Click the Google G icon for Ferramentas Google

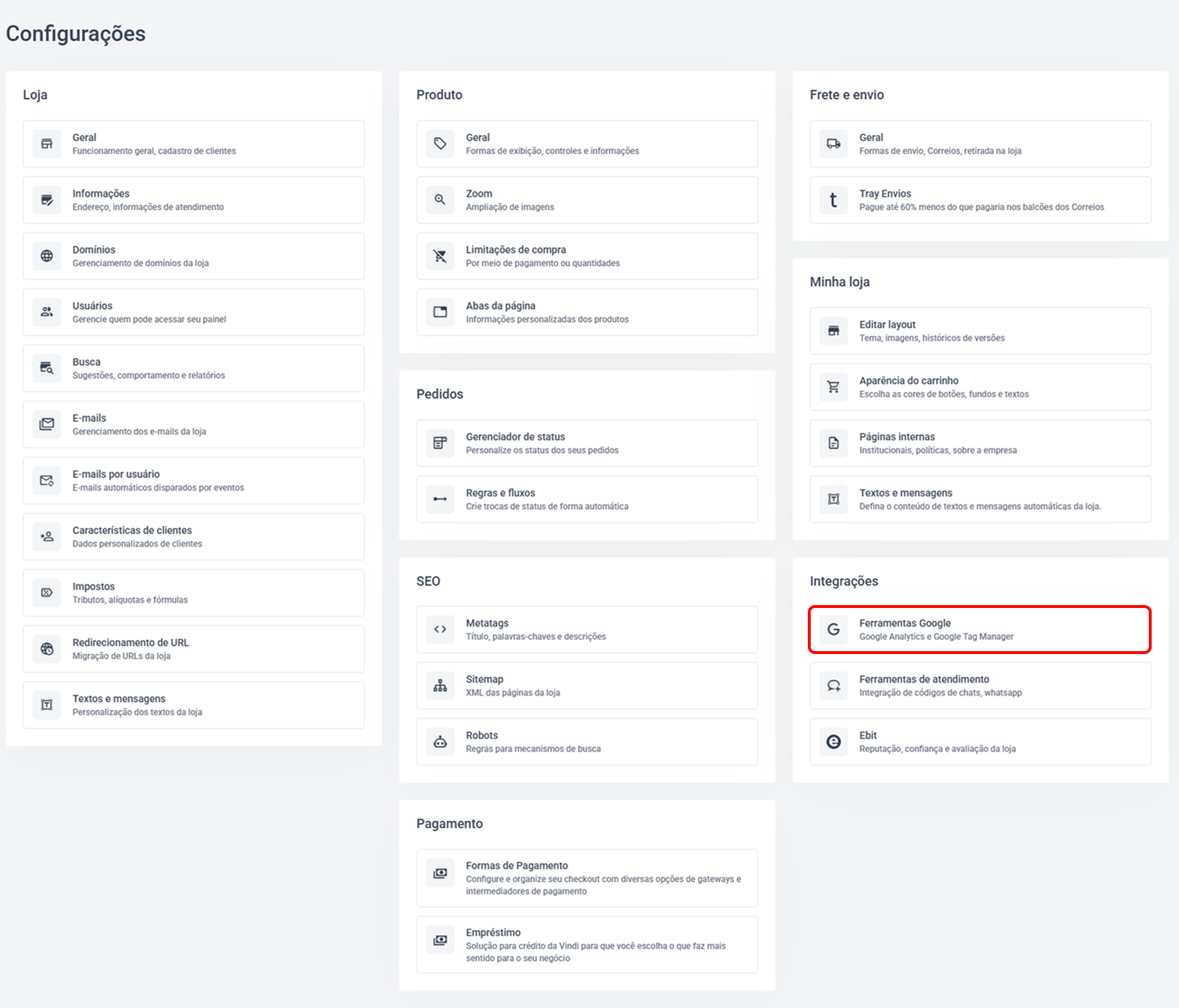834,630
